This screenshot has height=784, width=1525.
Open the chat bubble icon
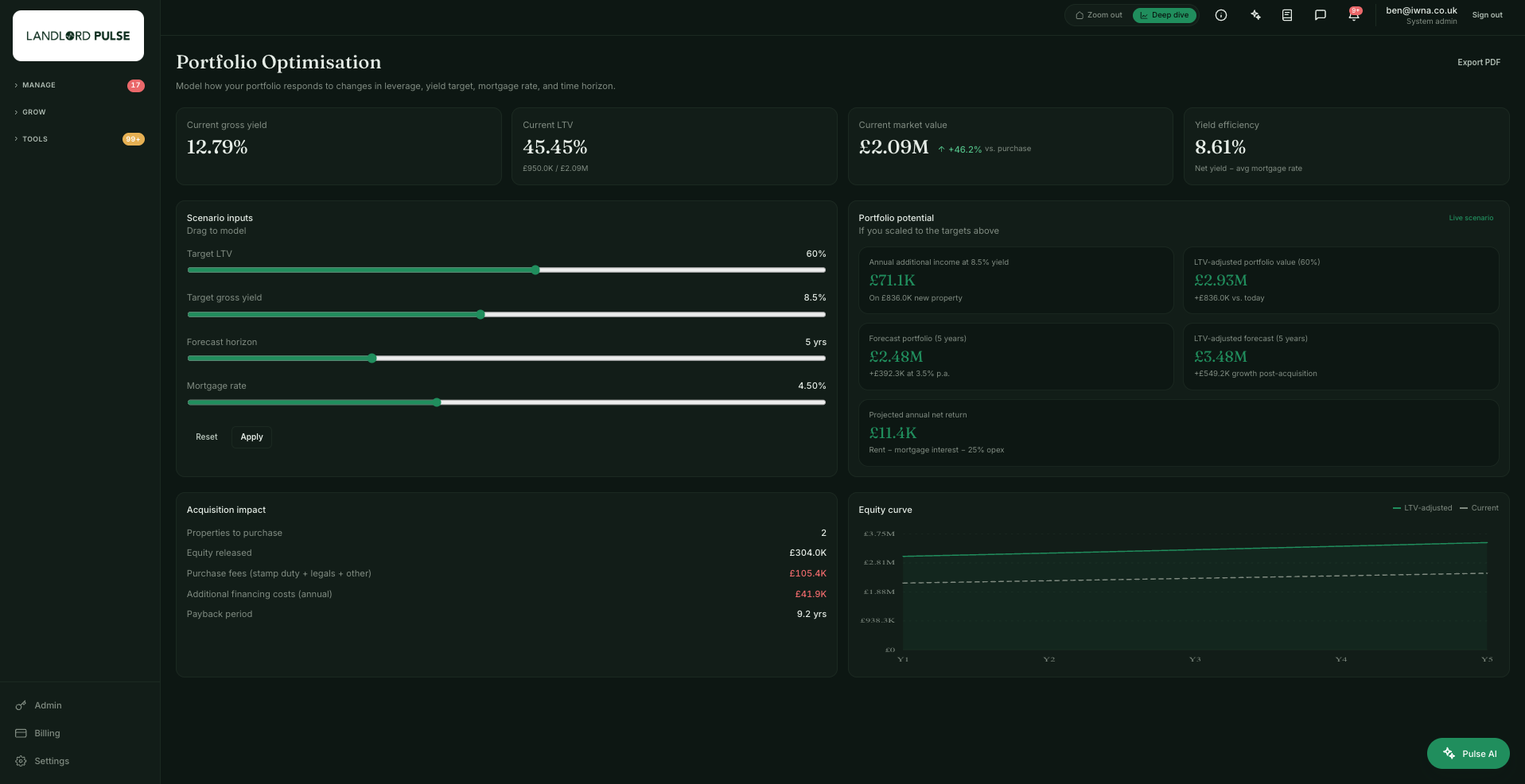(x=1321, y=15)
